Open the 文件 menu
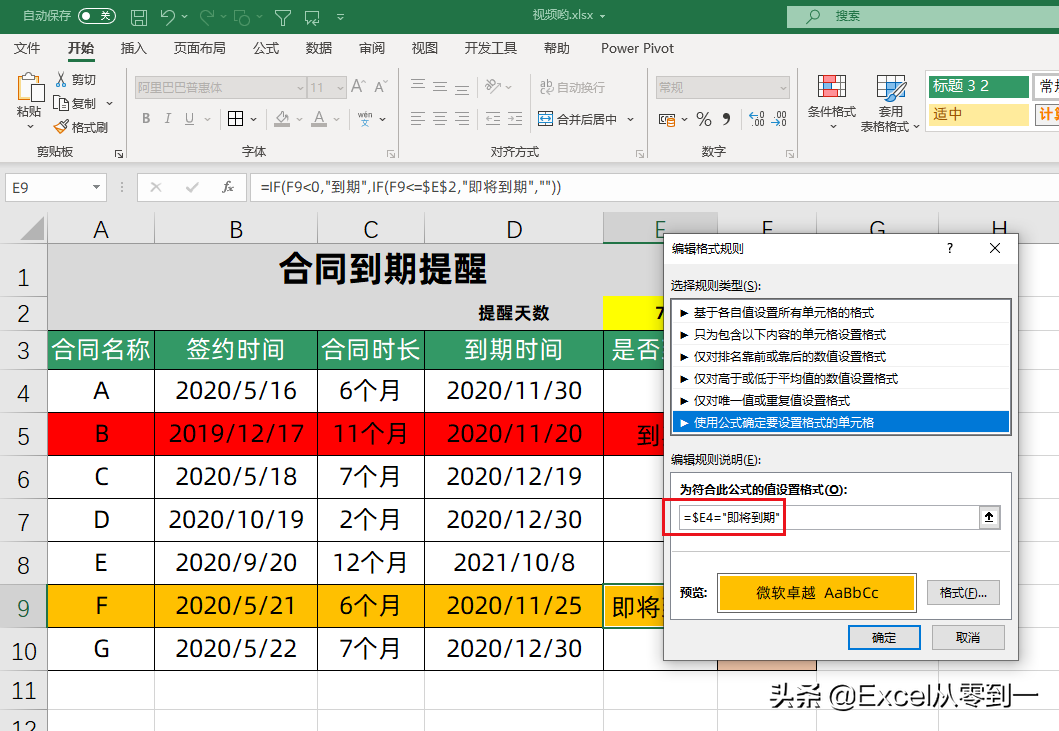1059x731 pixels. pyautogui.click(x=27, y=48)
